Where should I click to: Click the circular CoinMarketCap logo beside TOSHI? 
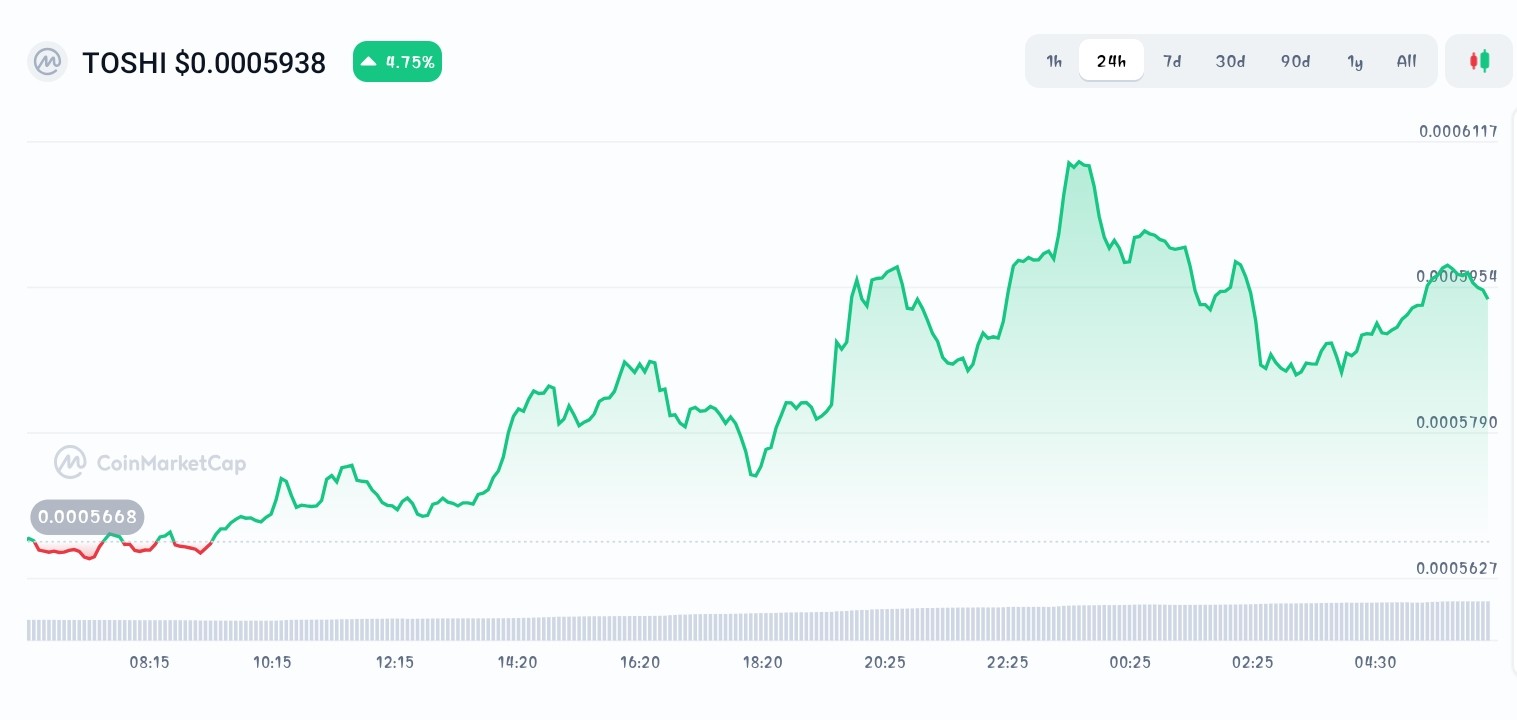pyautogui.click(x=47, y=62)
